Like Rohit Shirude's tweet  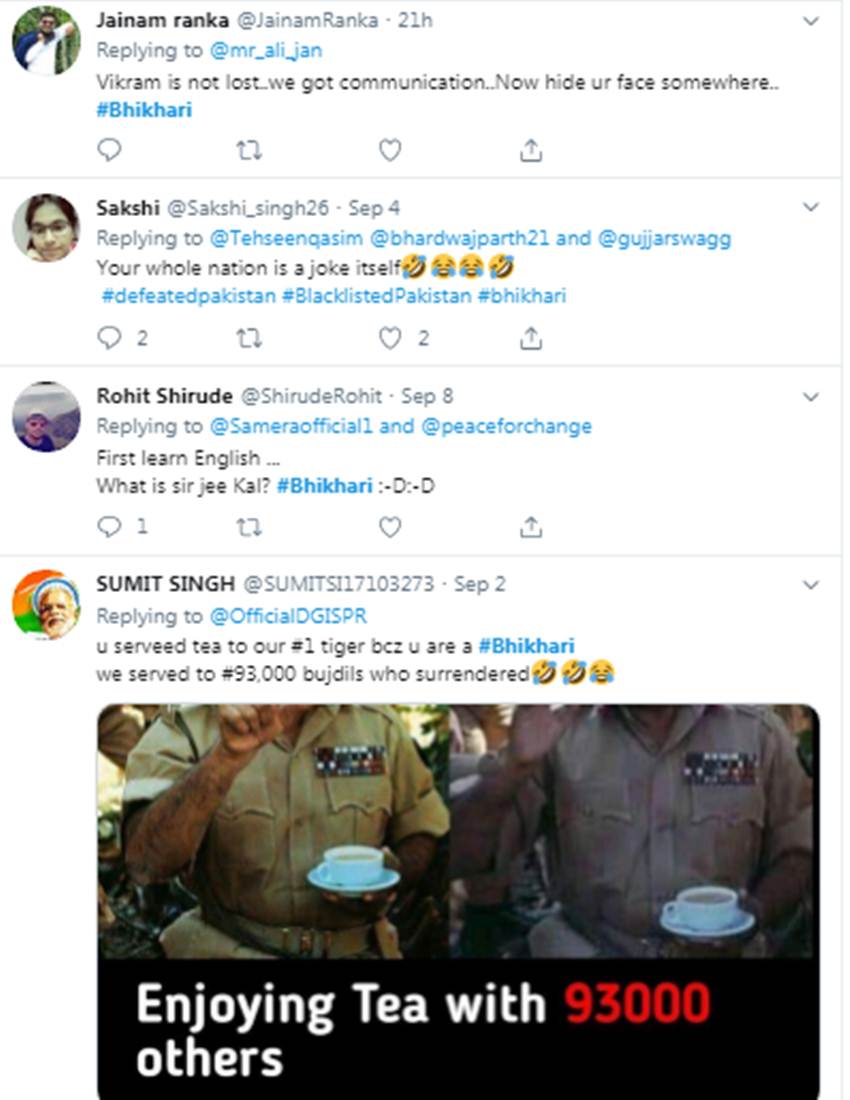click(x=390, y=526)
